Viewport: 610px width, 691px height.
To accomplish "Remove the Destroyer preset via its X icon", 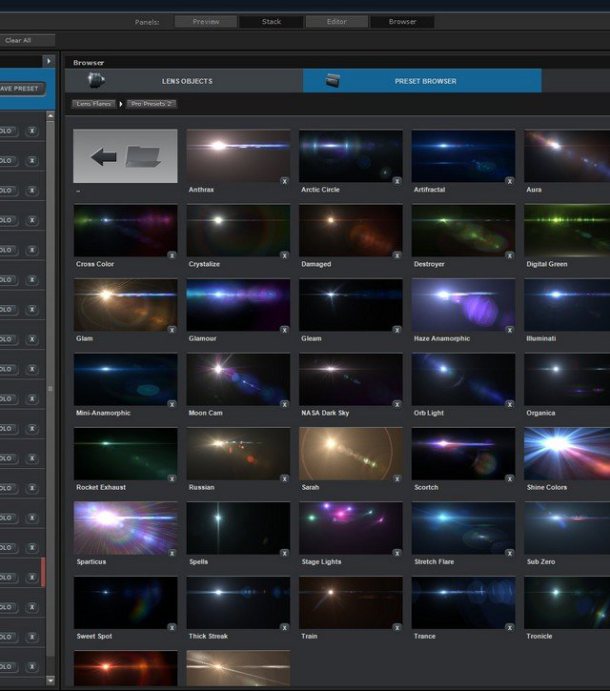I will click(510, 256).
